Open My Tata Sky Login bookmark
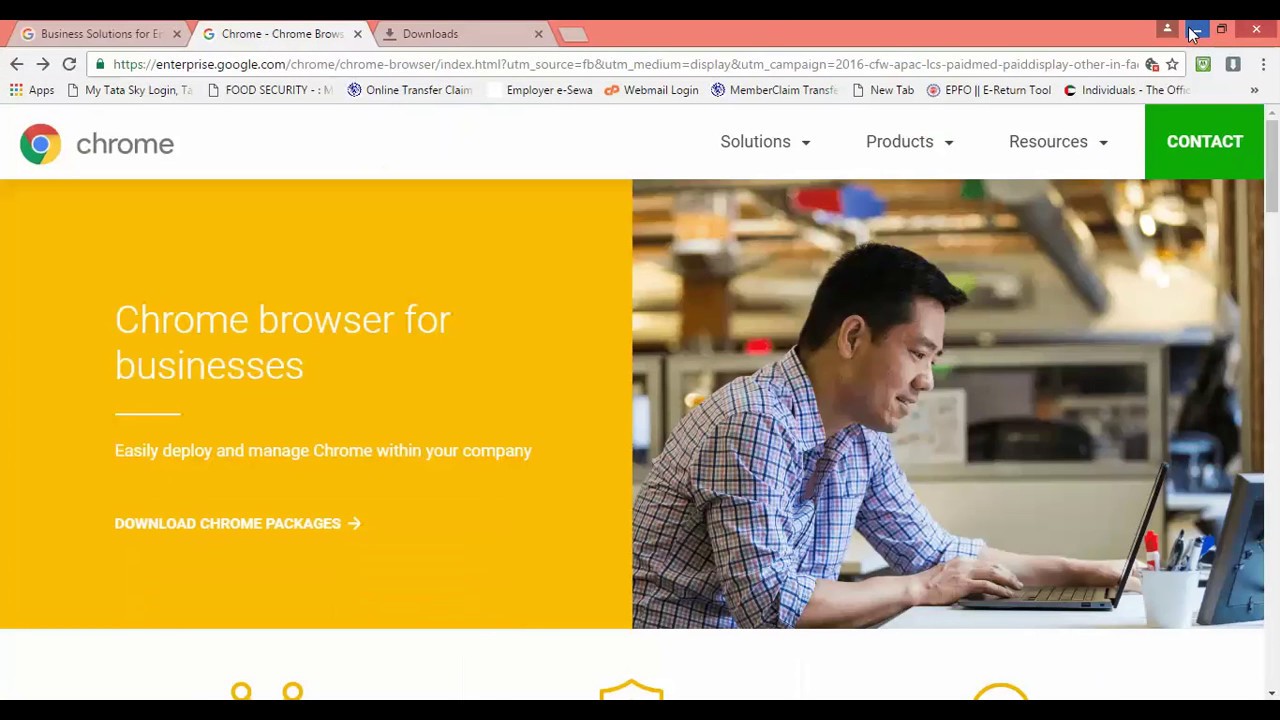Screen dimensions: 1280x720 (129, 90)
